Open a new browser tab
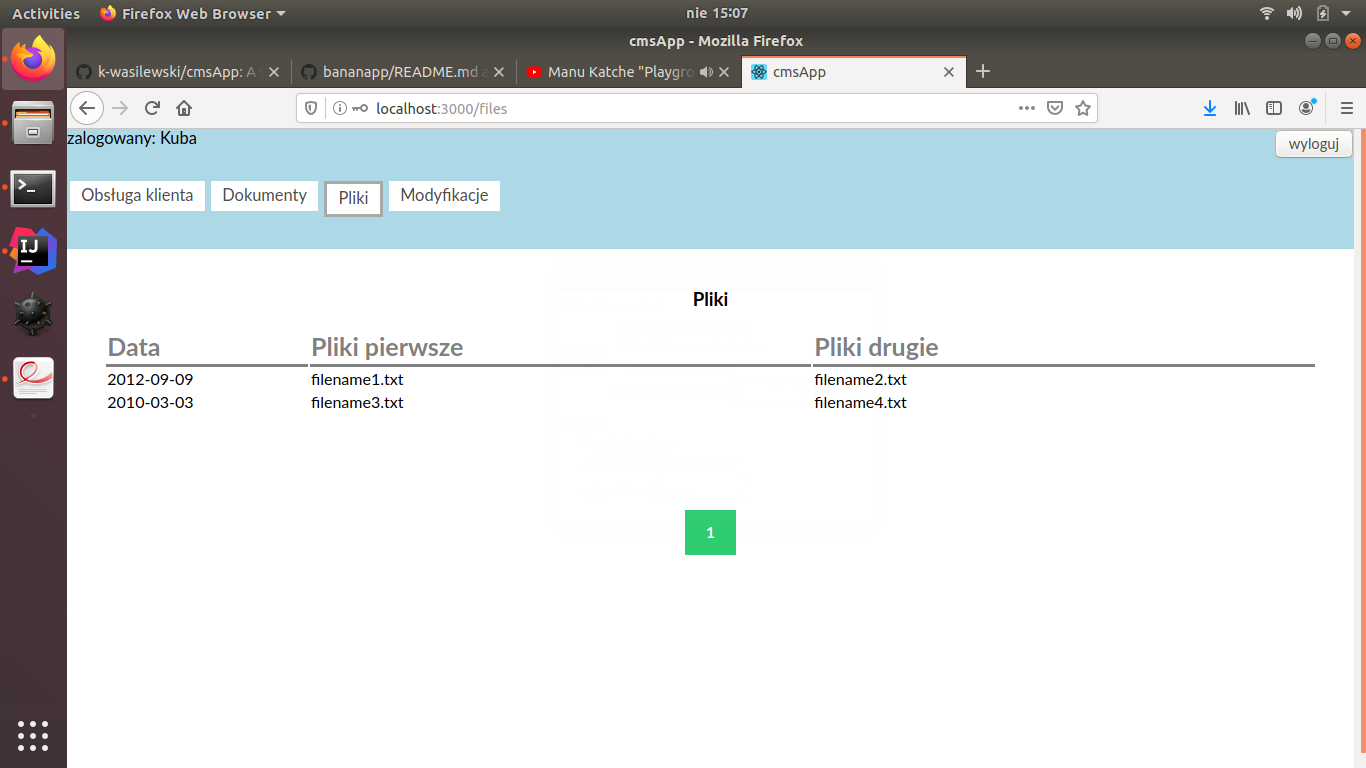This screenshot has height=768, width=1366. point(983,71)
